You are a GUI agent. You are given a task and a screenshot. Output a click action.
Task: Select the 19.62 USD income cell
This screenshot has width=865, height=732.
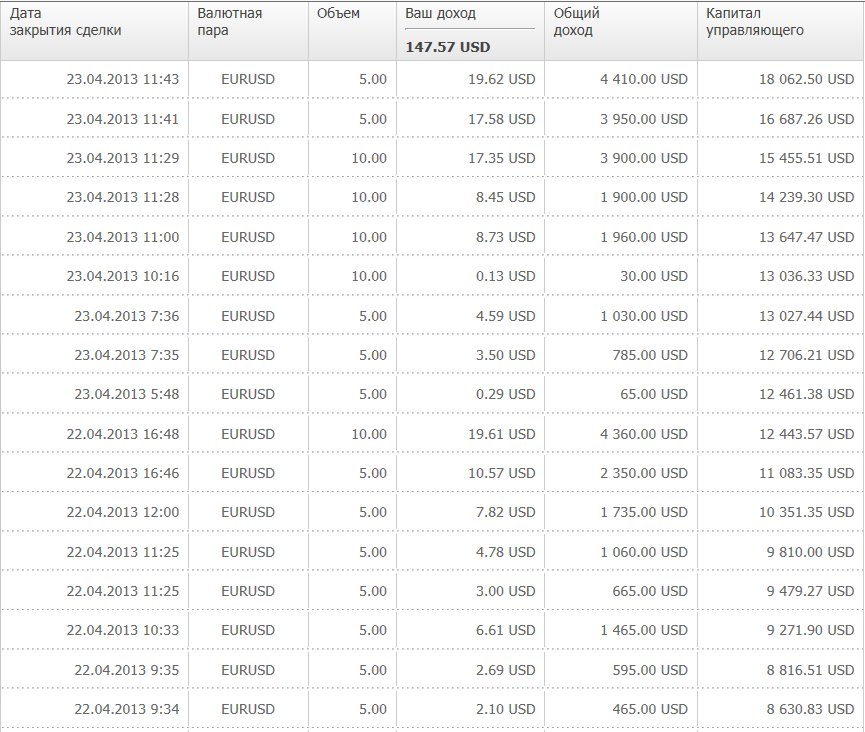[507, 80]
